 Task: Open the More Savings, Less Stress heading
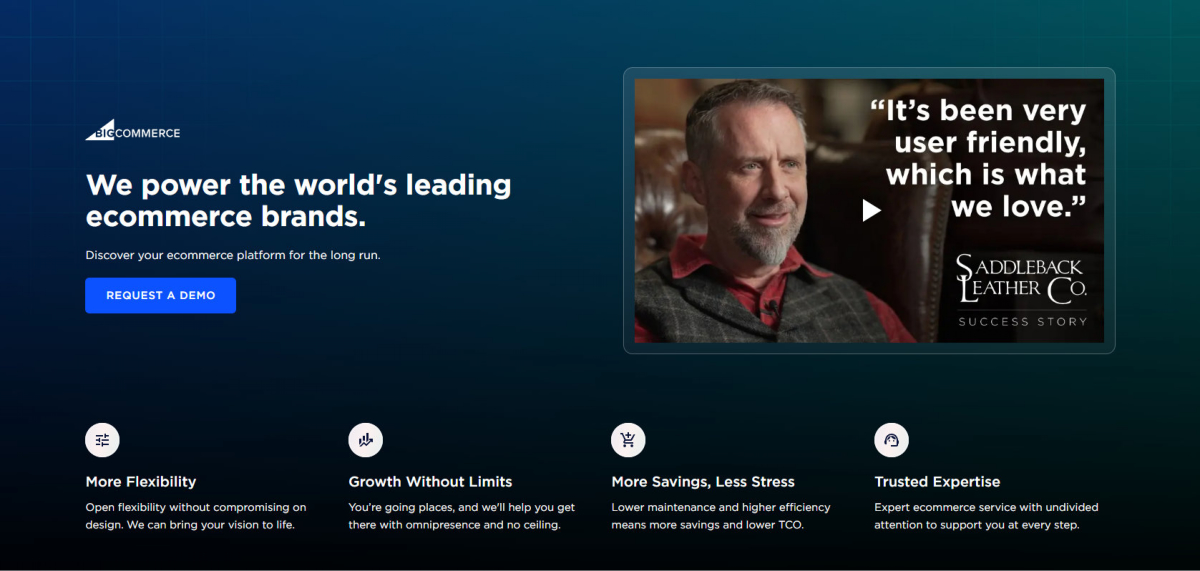[x=703, y=482]
